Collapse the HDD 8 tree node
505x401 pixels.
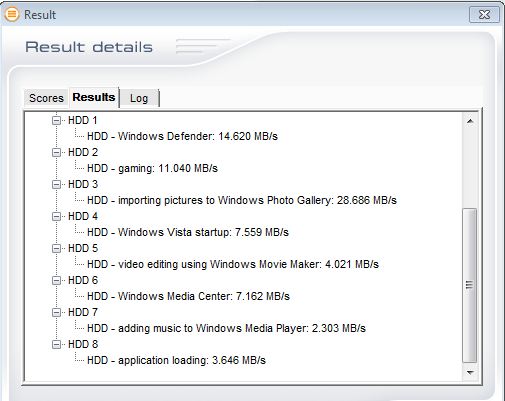tap(57, 344)
